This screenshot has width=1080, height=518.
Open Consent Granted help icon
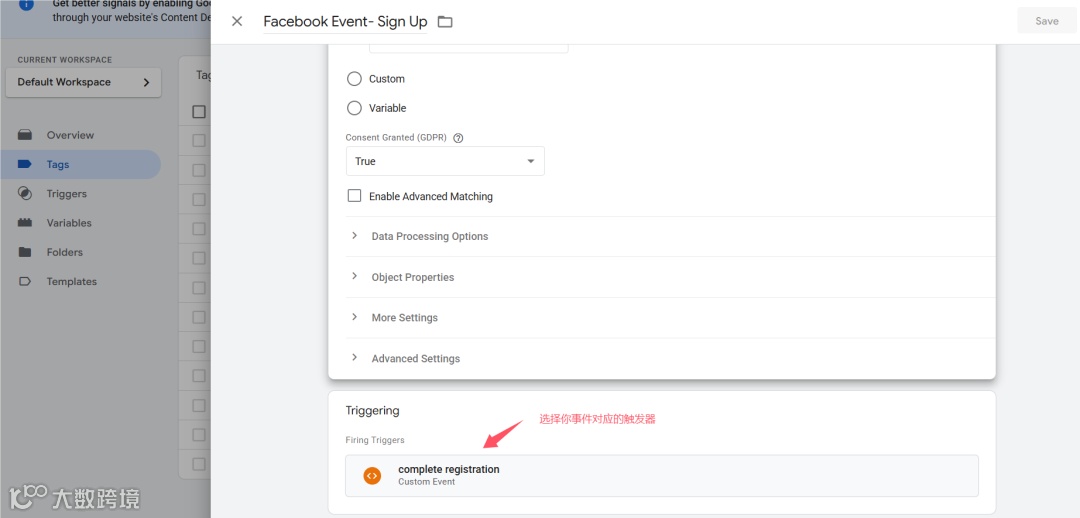[458, 138]
